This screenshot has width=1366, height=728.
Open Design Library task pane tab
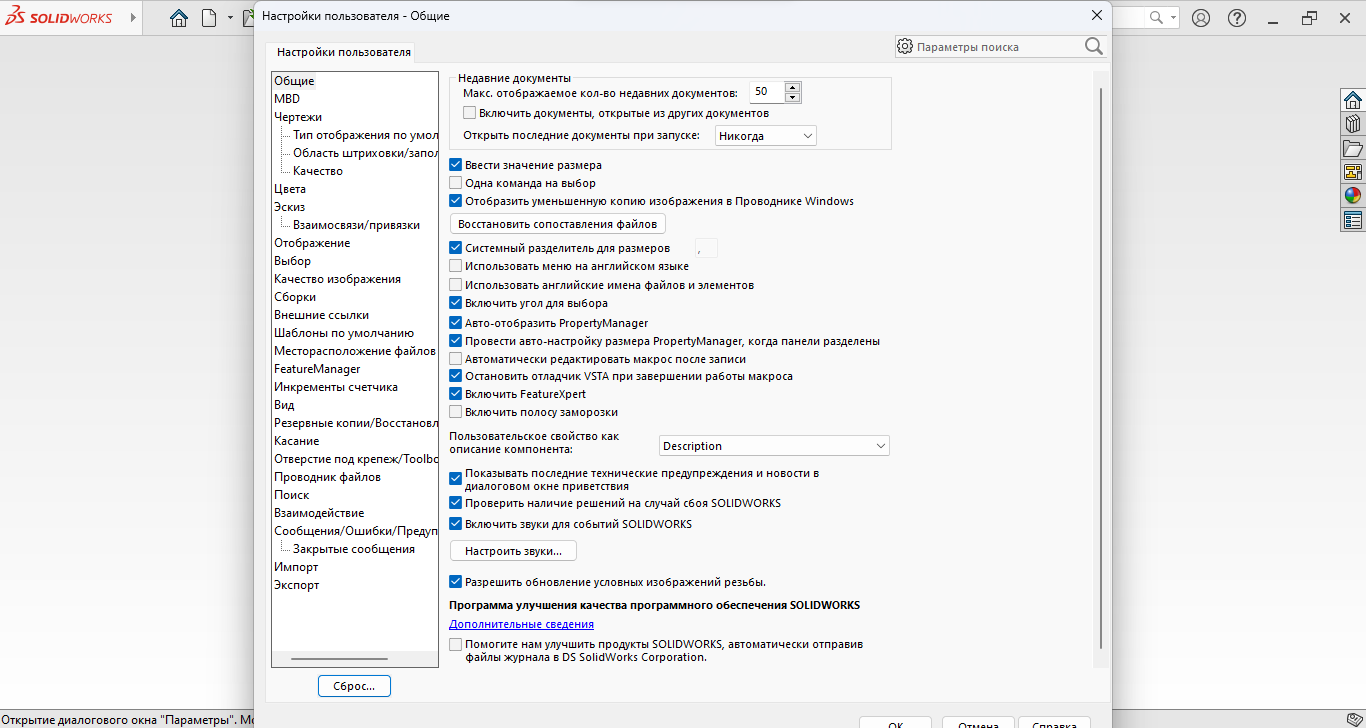tap(1353, 124)
